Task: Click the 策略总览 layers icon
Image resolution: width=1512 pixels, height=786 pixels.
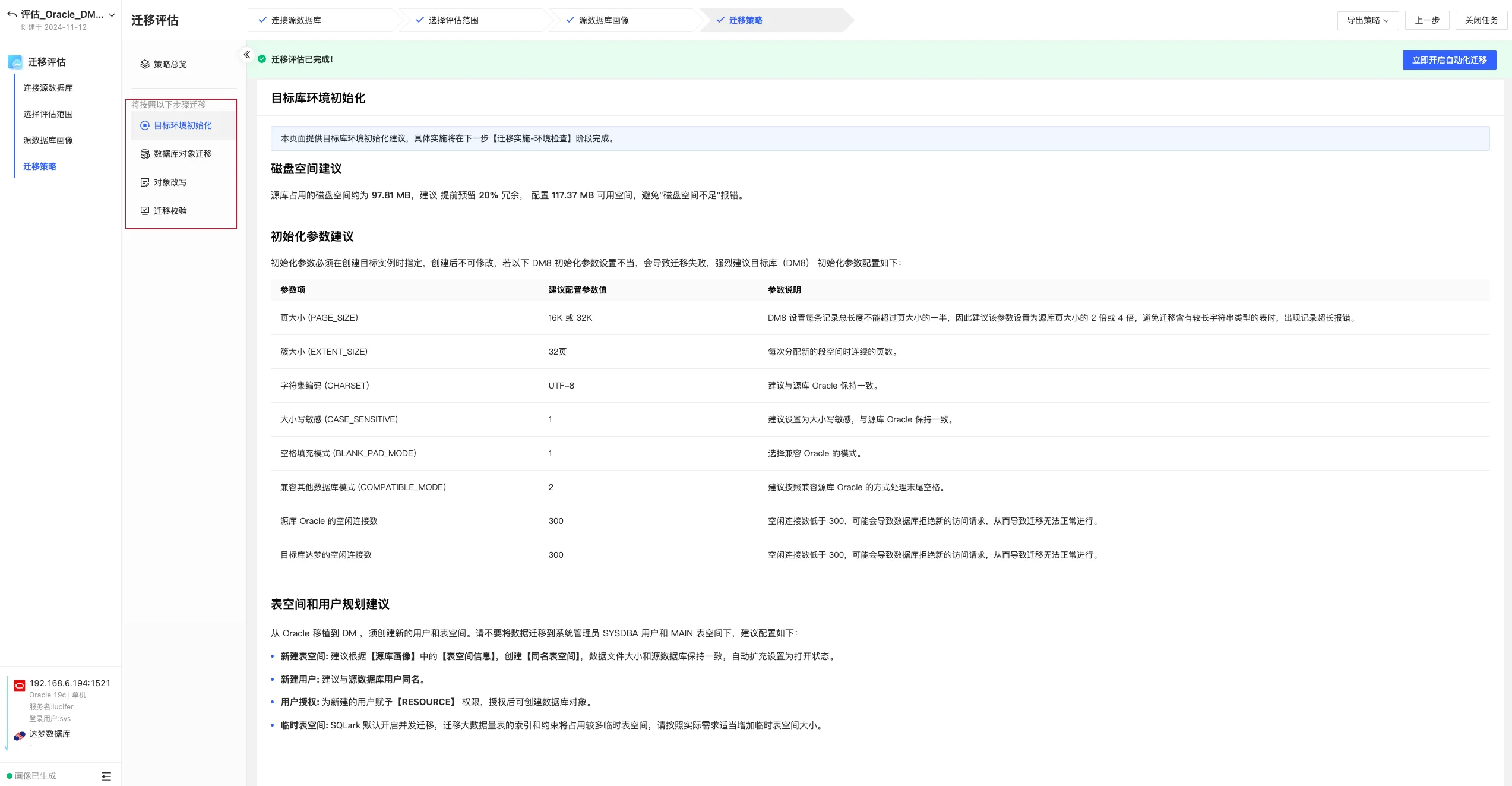Action: pyautogui.click(x=144, y=64)
